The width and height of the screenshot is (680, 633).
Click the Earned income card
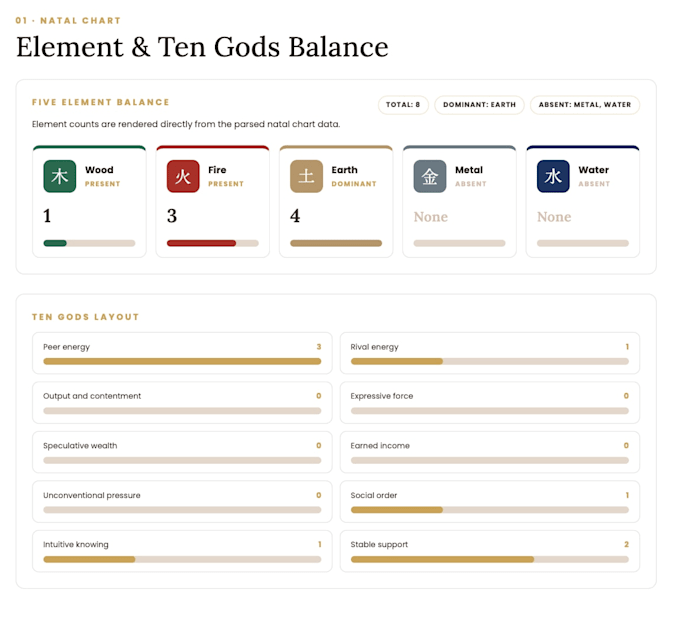point(490,452)
